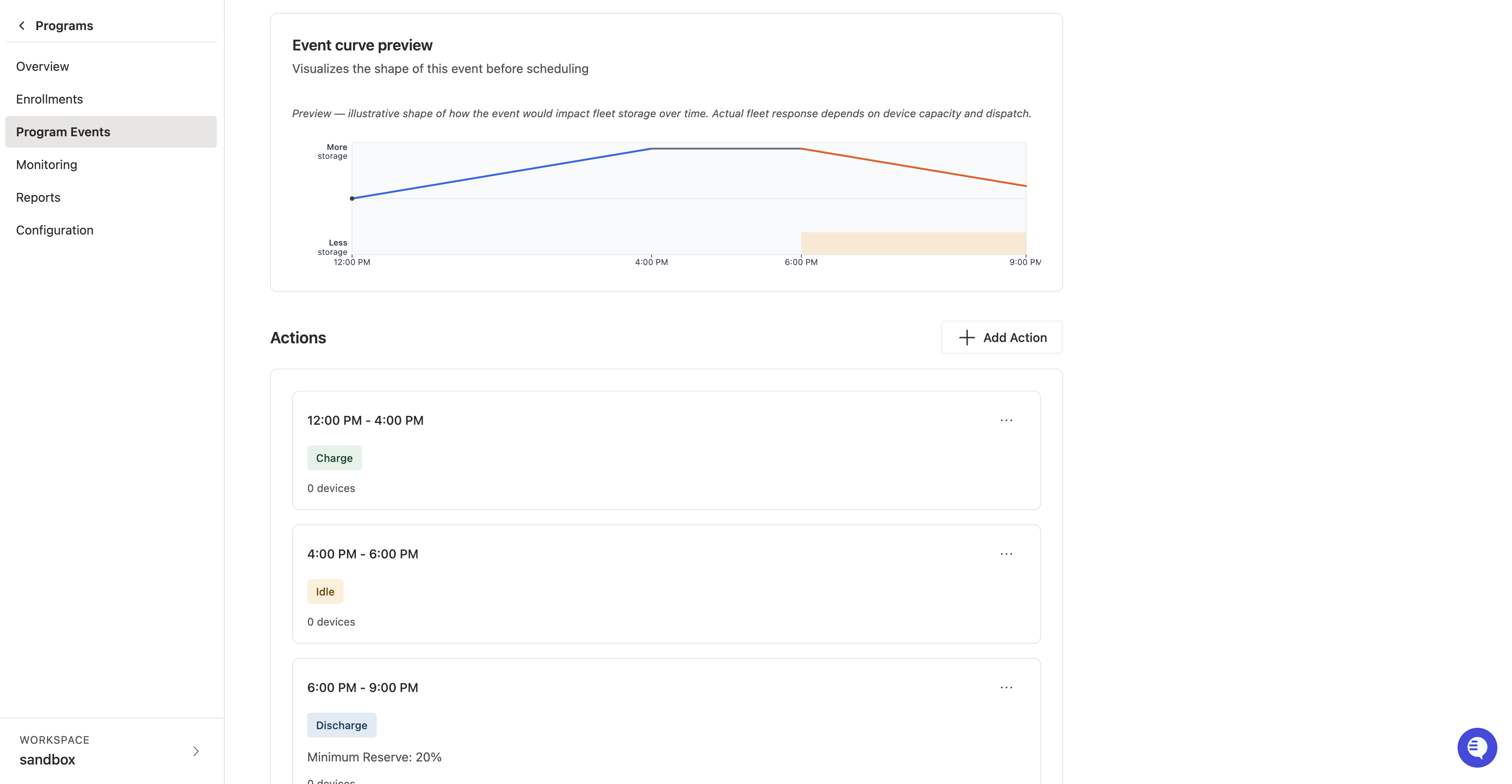Open more options for 6:00 PM - 9:00 PM action
The height and width of the screenshot is (784, 1512).
click(x=1006, y=687)
